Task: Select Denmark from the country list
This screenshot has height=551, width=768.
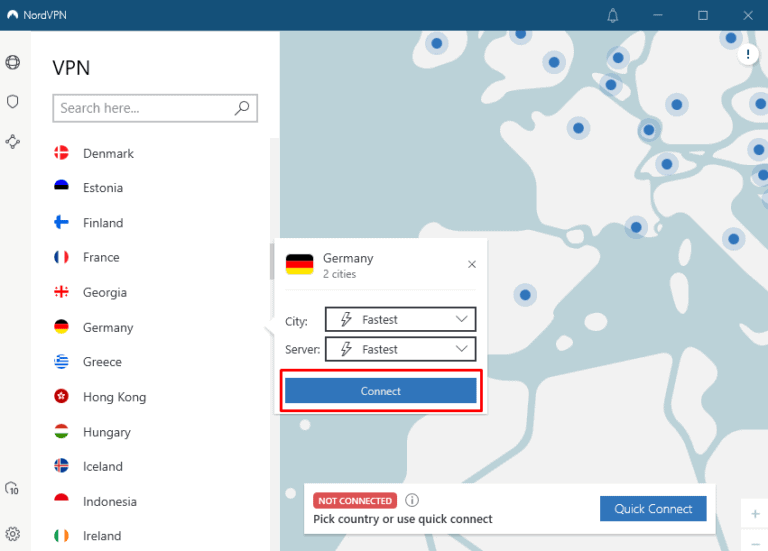Action: click(x=108, y=153)
